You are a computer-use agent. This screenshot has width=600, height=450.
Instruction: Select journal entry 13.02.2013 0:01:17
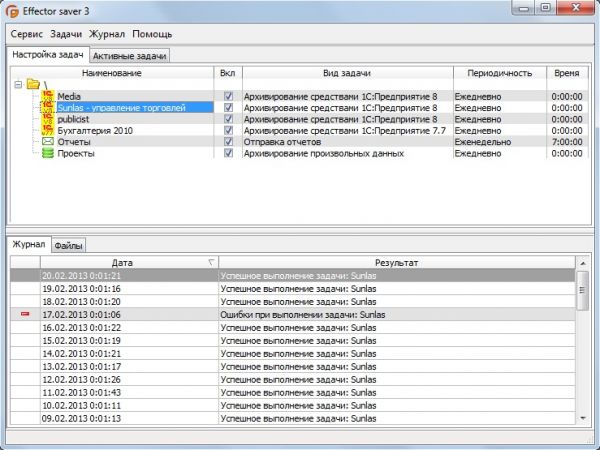point(293,367)
